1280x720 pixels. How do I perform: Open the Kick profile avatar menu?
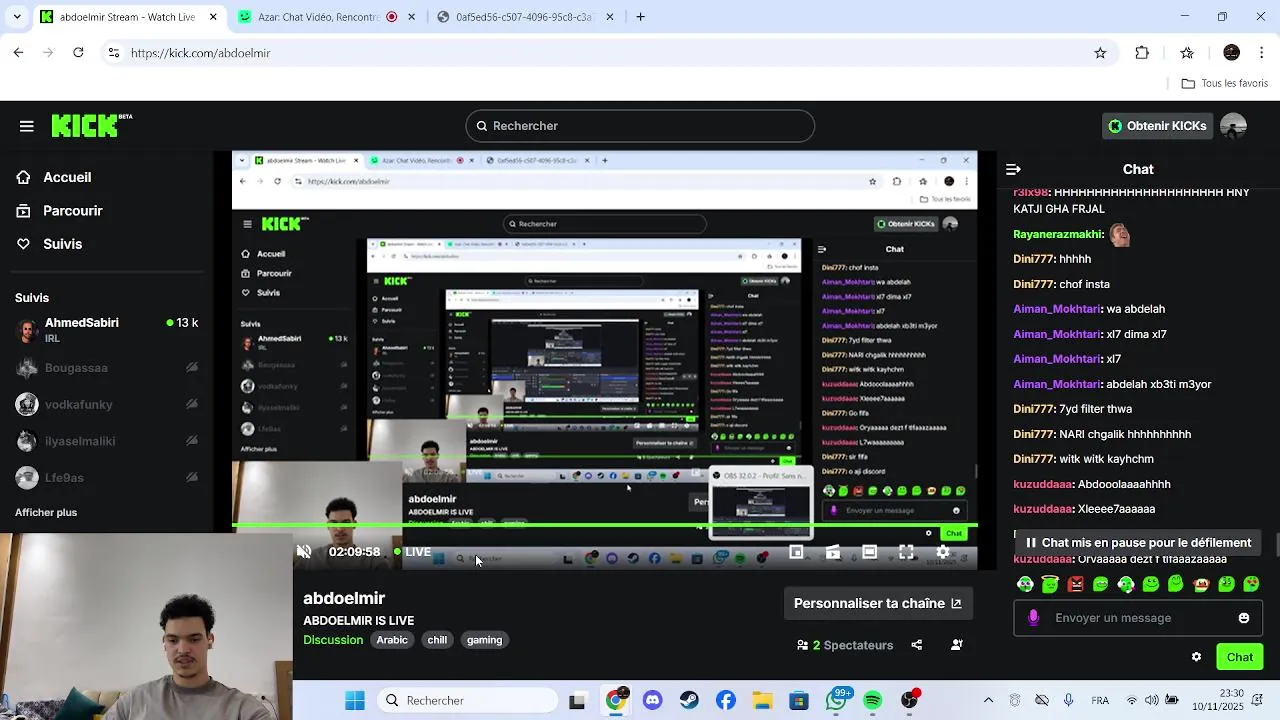[x=1233, y=126]
